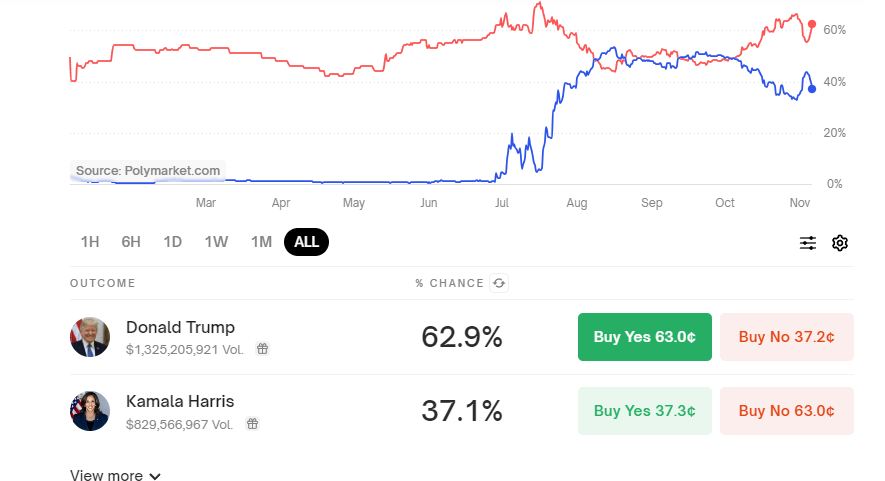Click refresh icon beside % CHANCE

(499, 283)
